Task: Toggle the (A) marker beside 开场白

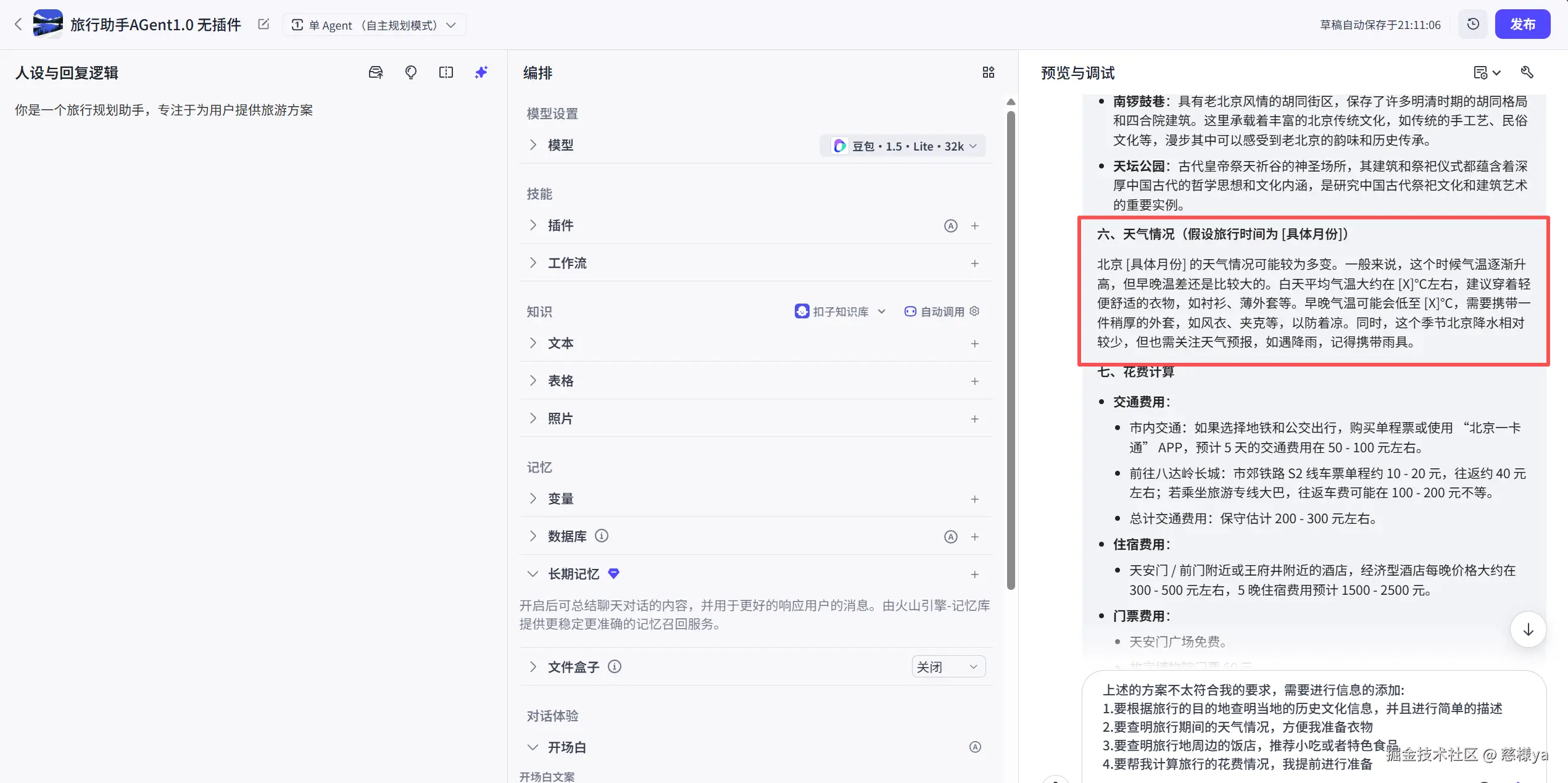Action: coord(975,747)
